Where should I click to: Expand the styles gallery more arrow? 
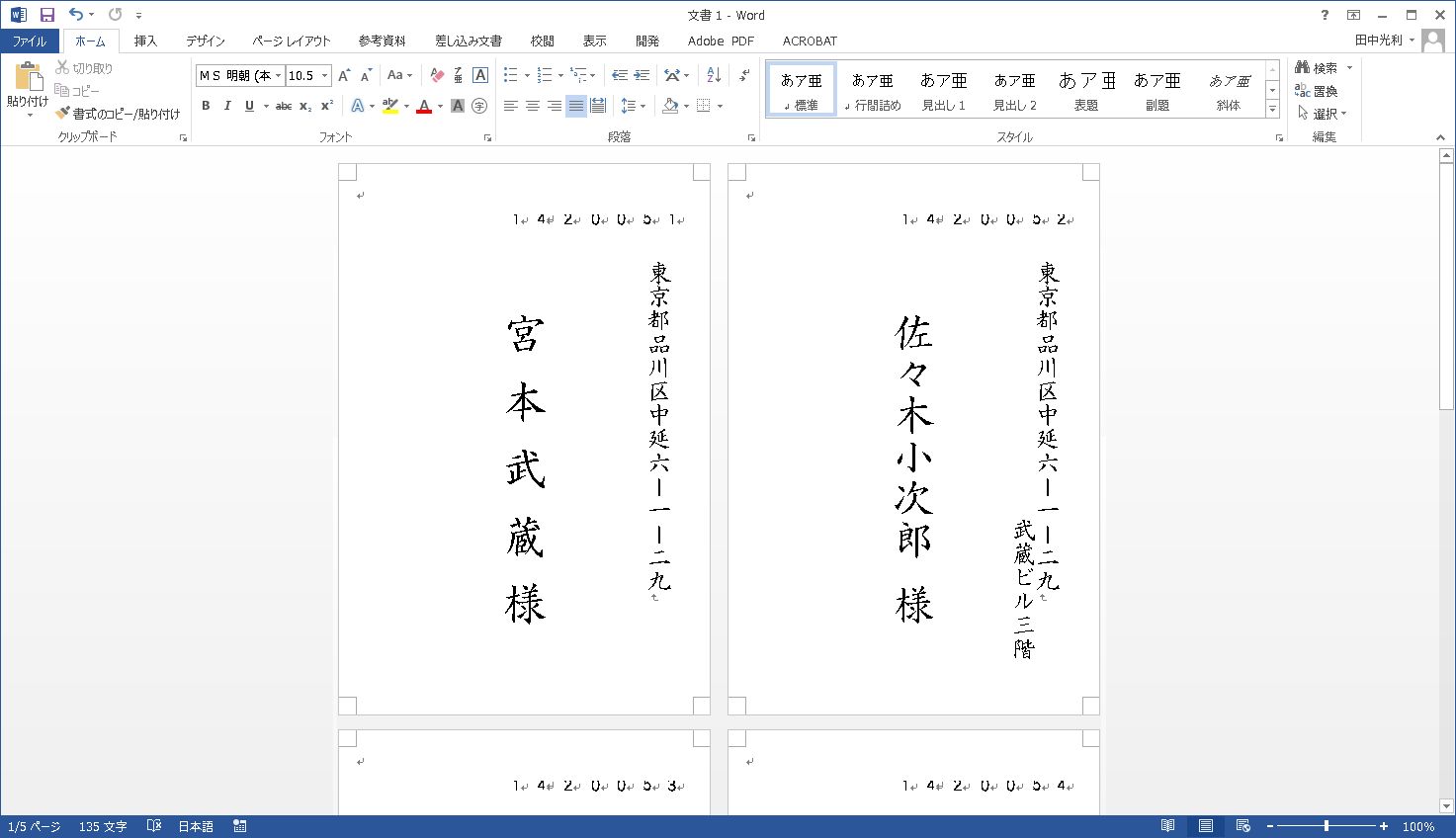(x=1272, y=111)
